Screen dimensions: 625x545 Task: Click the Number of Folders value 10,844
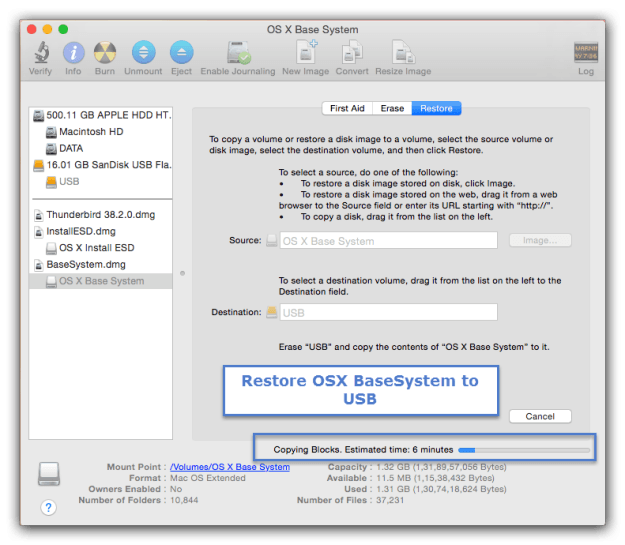pos(184,500)
